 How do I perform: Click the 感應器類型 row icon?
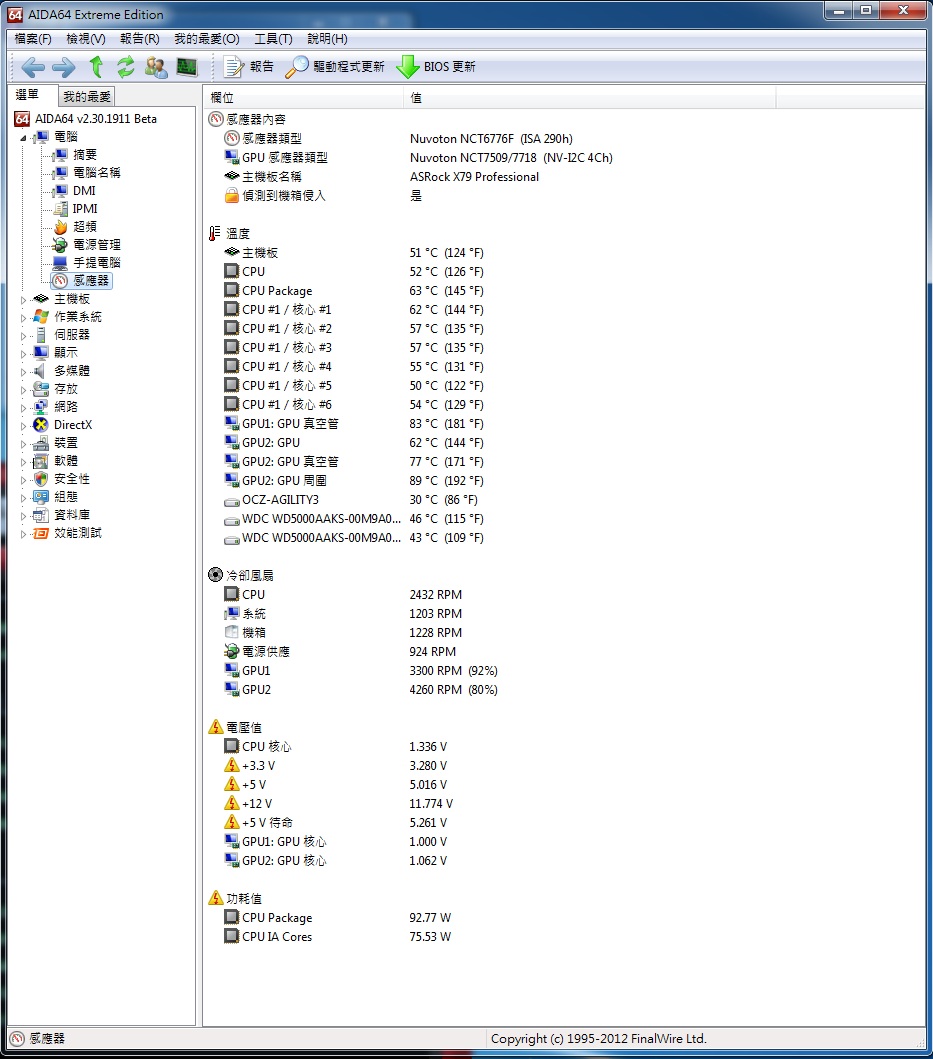(x=232, y=138)
